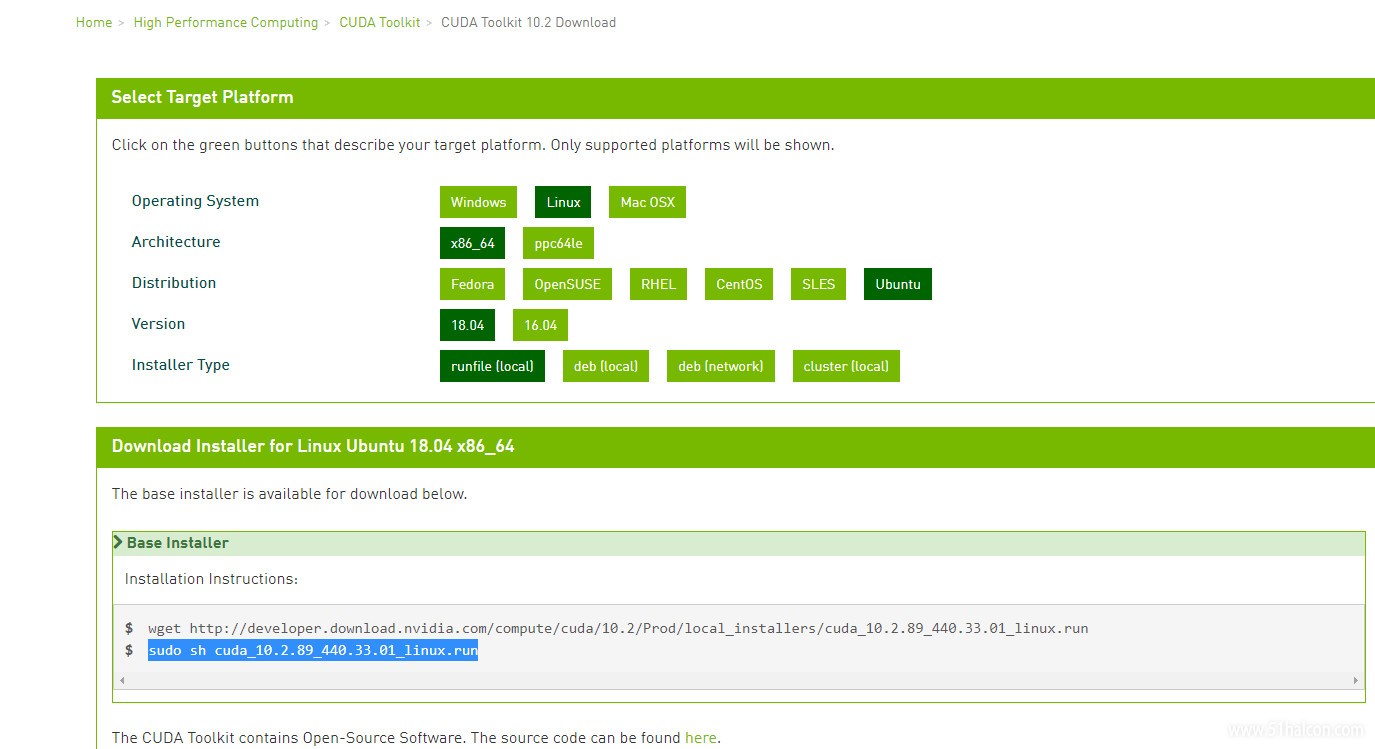Choose x86_64 architecture
The width and height of the screenshot is (1375, 749).
472,243
